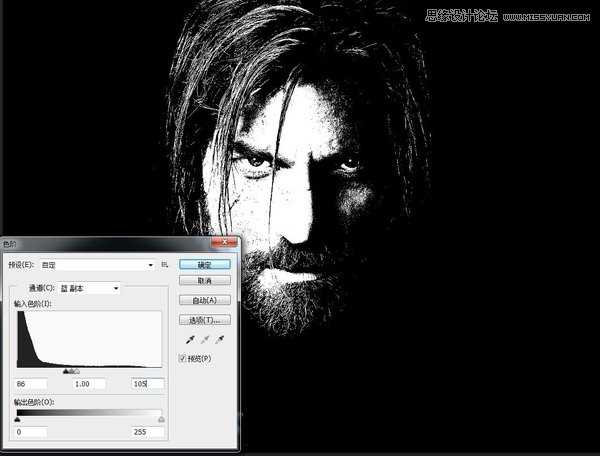Click the input shadow slider triangle
The height and width of the screenshot is (456, 600).
(66, 371)
